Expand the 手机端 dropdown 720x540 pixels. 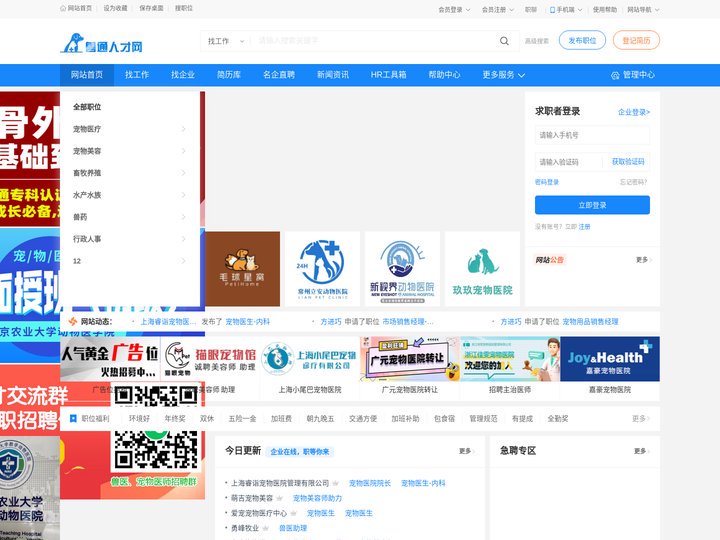(566, 10)
